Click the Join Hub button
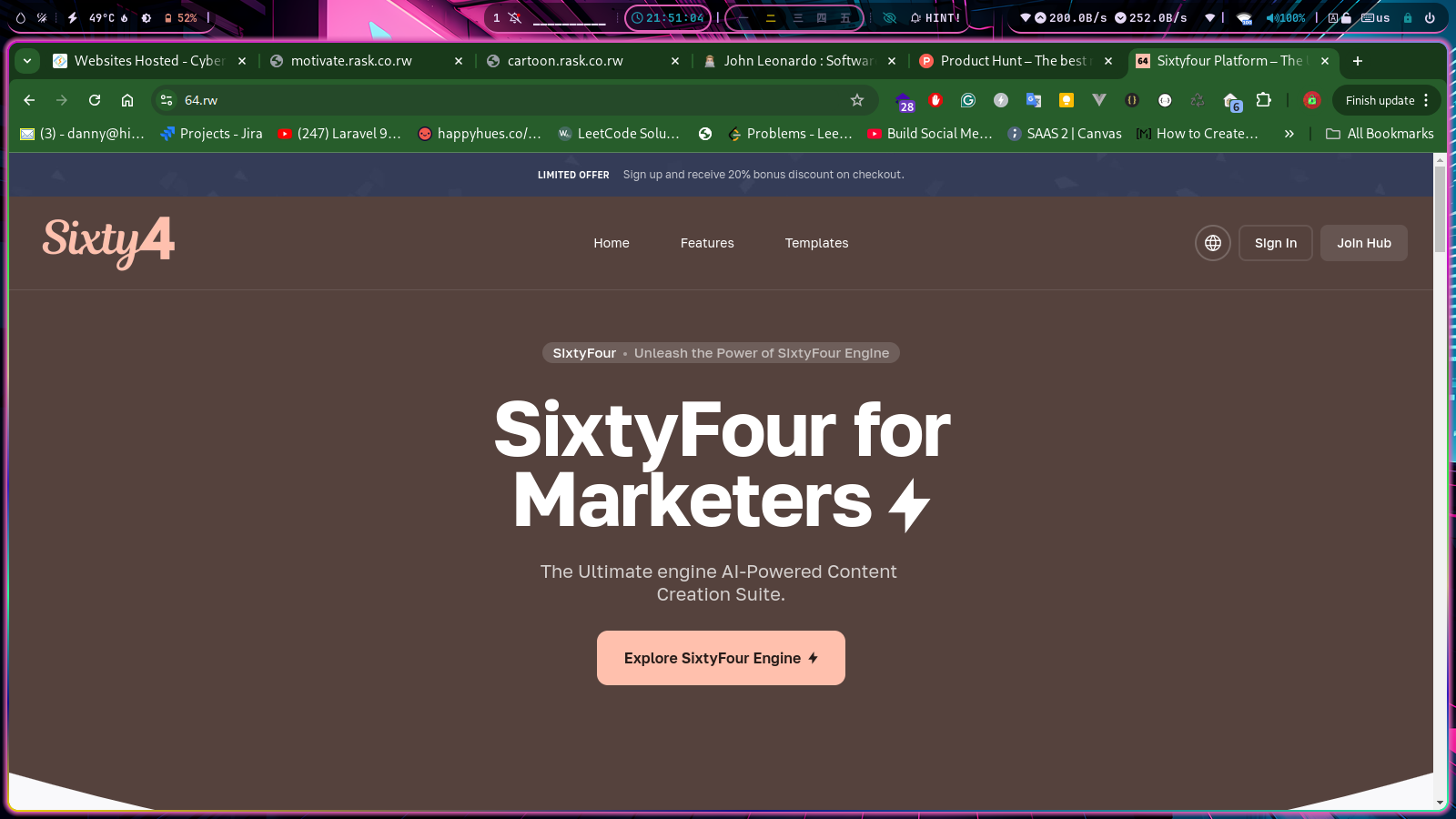Screen dimensions: 1456x819 pos(1364,243)
